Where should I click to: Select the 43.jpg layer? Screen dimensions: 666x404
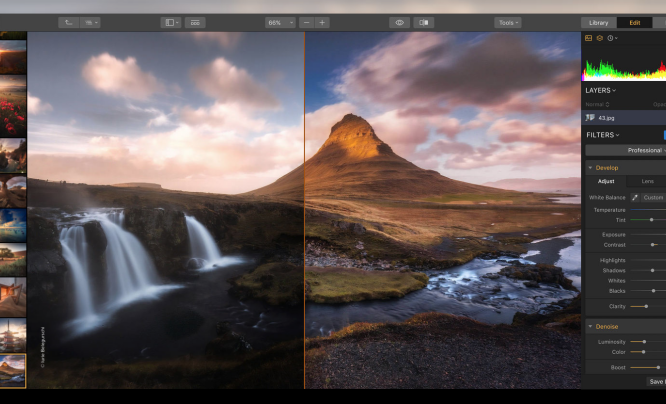[x=624, y=118]
